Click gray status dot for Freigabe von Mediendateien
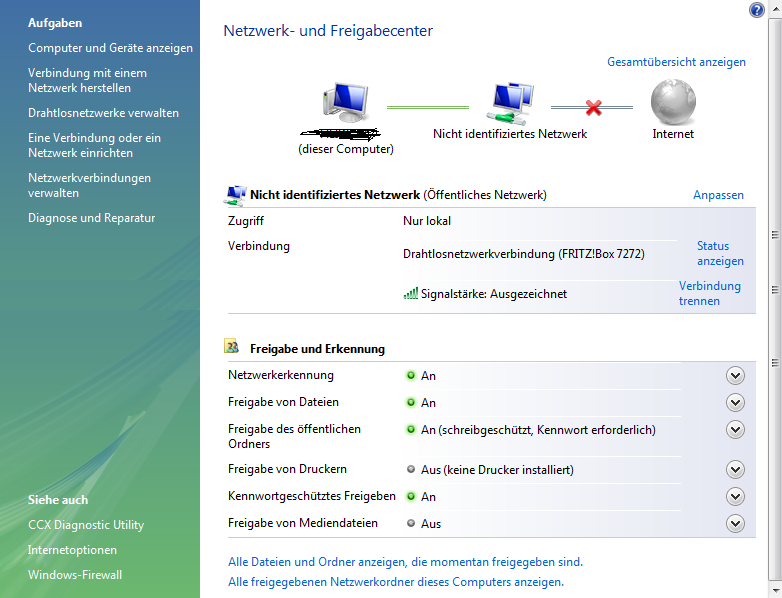 tap(411, 523)
